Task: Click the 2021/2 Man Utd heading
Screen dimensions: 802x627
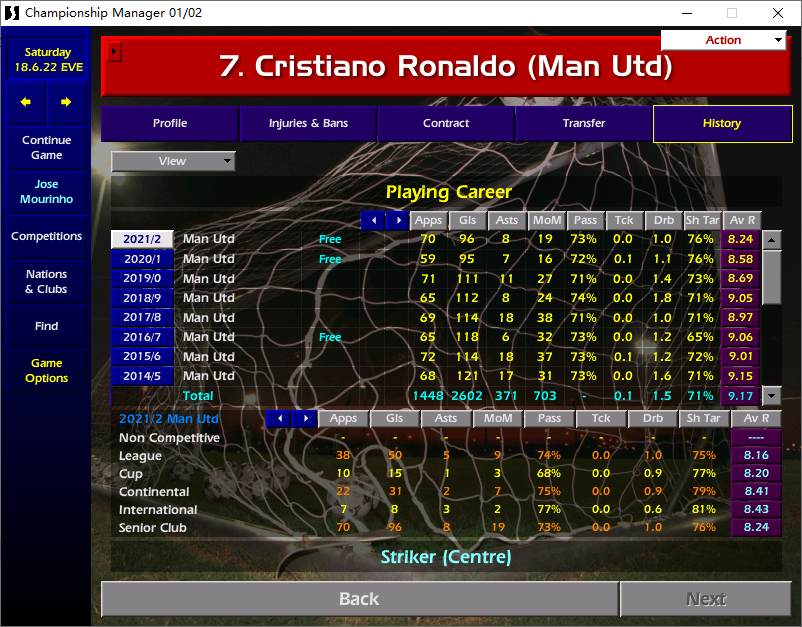Action: [169, 419]
